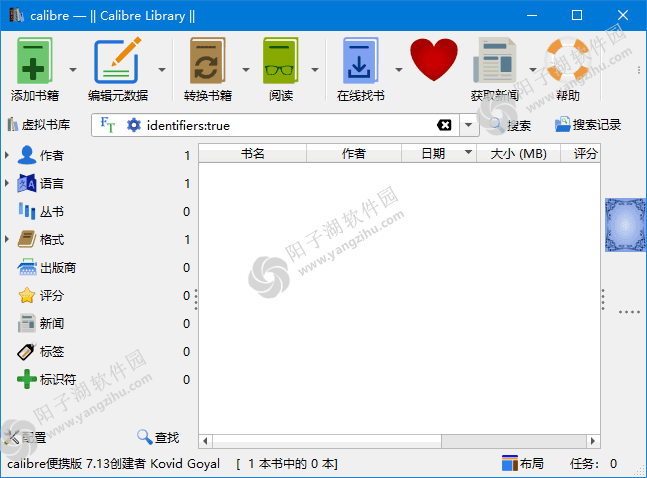Expand the Languages (语言) tree node
The image size is (647, 478).
click(x=7, y=183)
